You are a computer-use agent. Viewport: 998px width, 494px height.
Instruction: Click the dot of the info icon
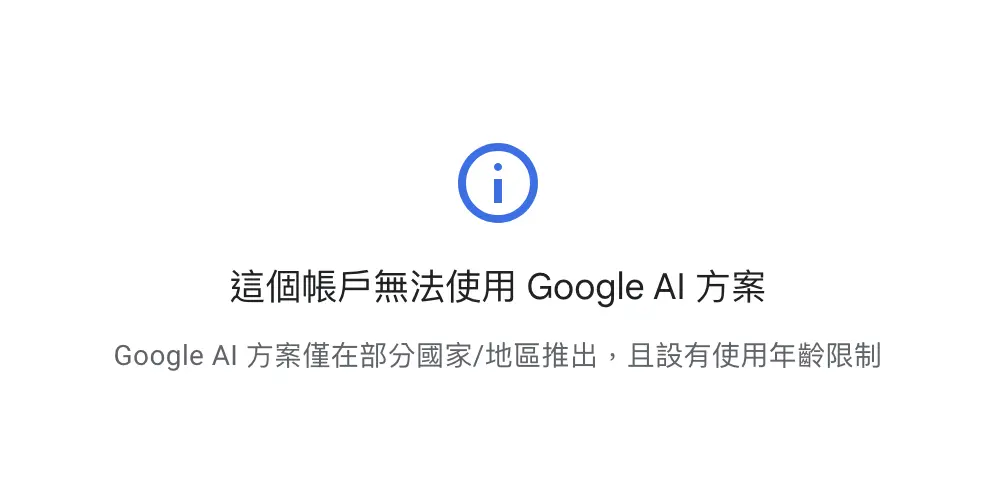[x=498, y=167]
